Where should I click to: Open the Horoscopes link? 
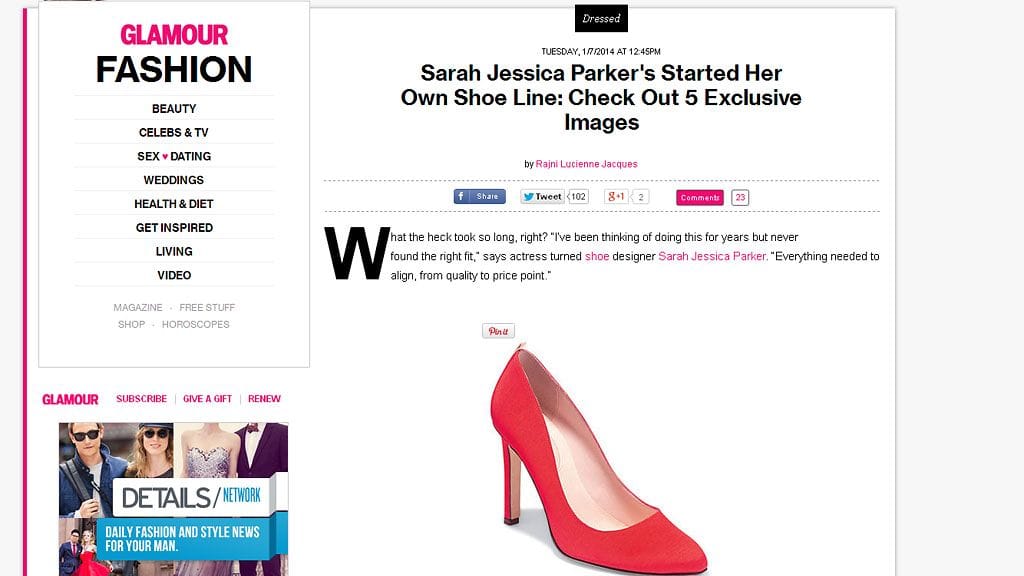195,325
